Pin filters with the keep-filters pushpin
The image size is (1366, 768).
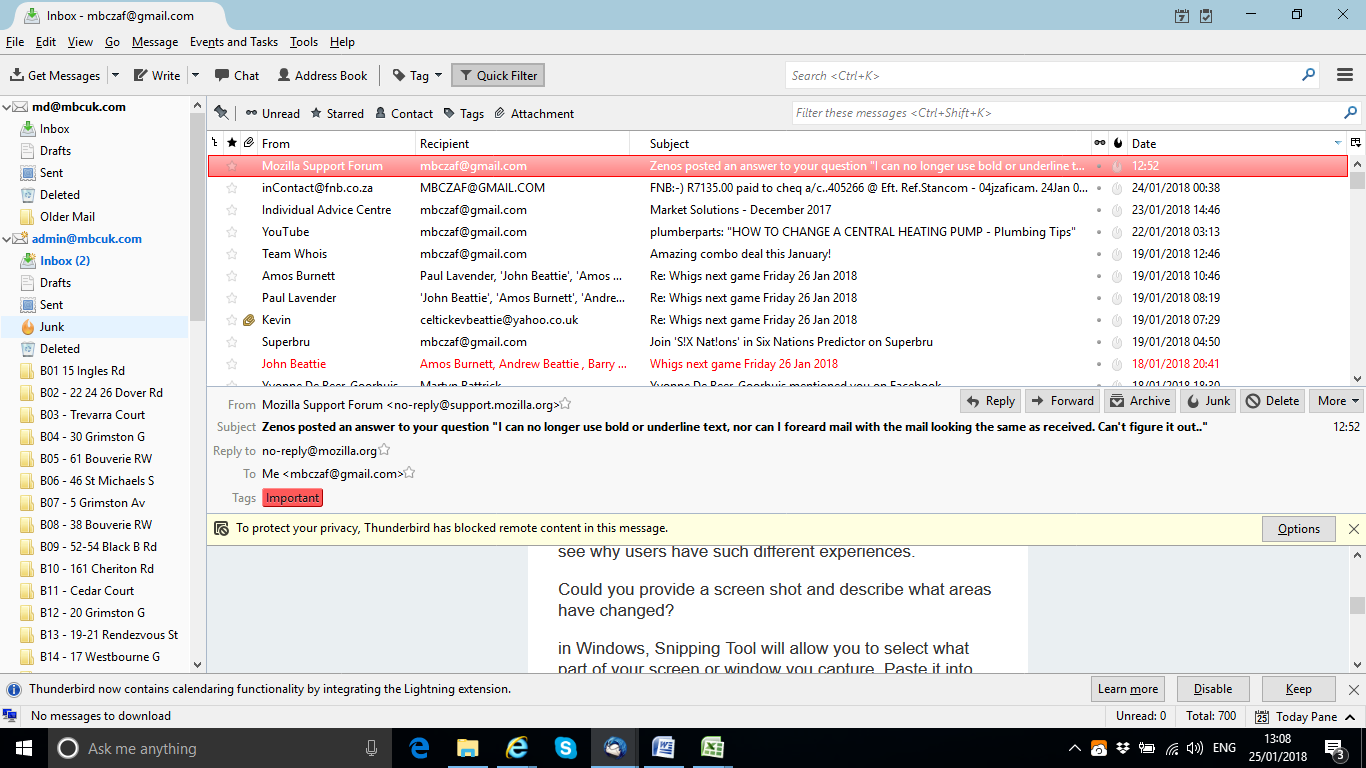pyautogui.click(x=221, y=113)
